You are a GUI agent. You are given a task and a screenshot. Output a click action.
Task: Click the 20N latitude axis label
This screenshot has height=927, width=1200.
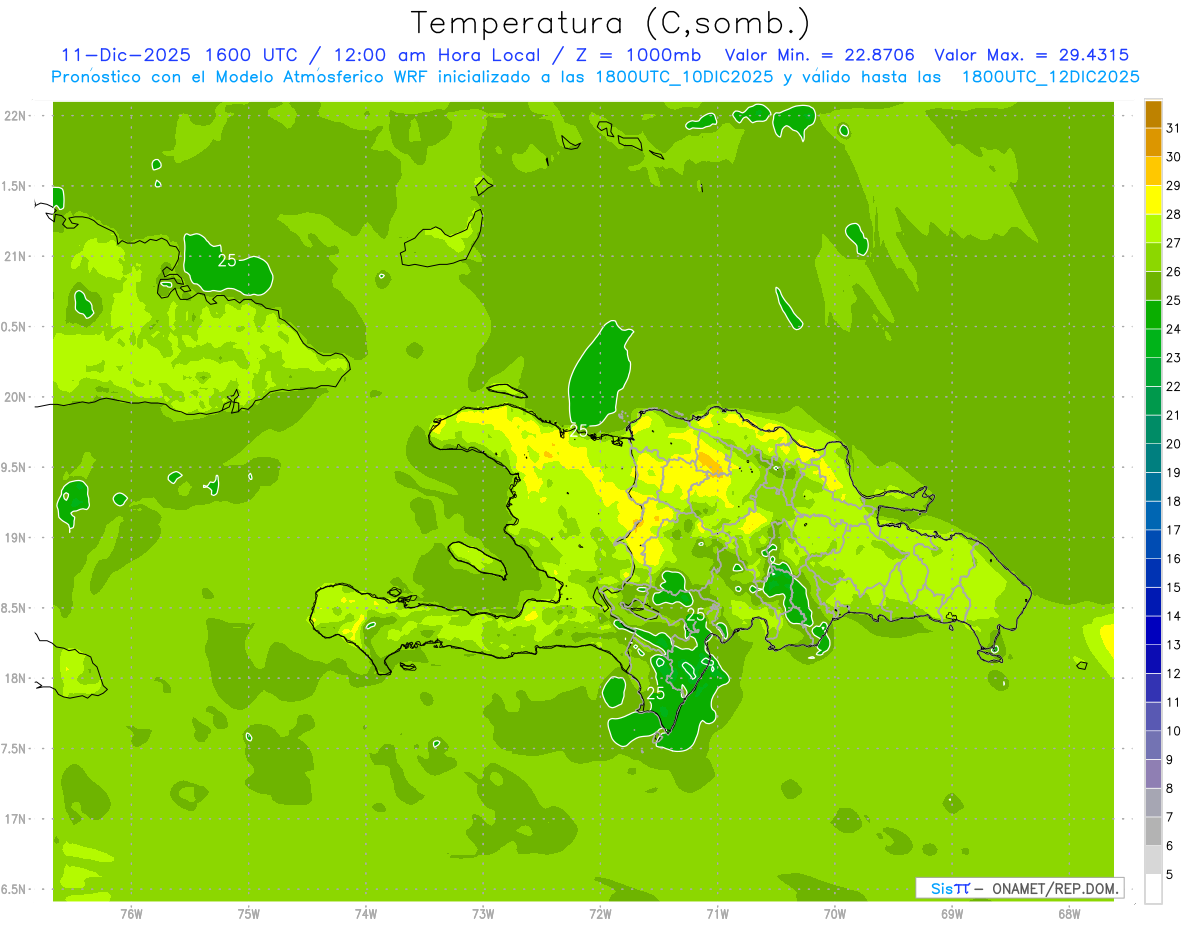(17, 397)
